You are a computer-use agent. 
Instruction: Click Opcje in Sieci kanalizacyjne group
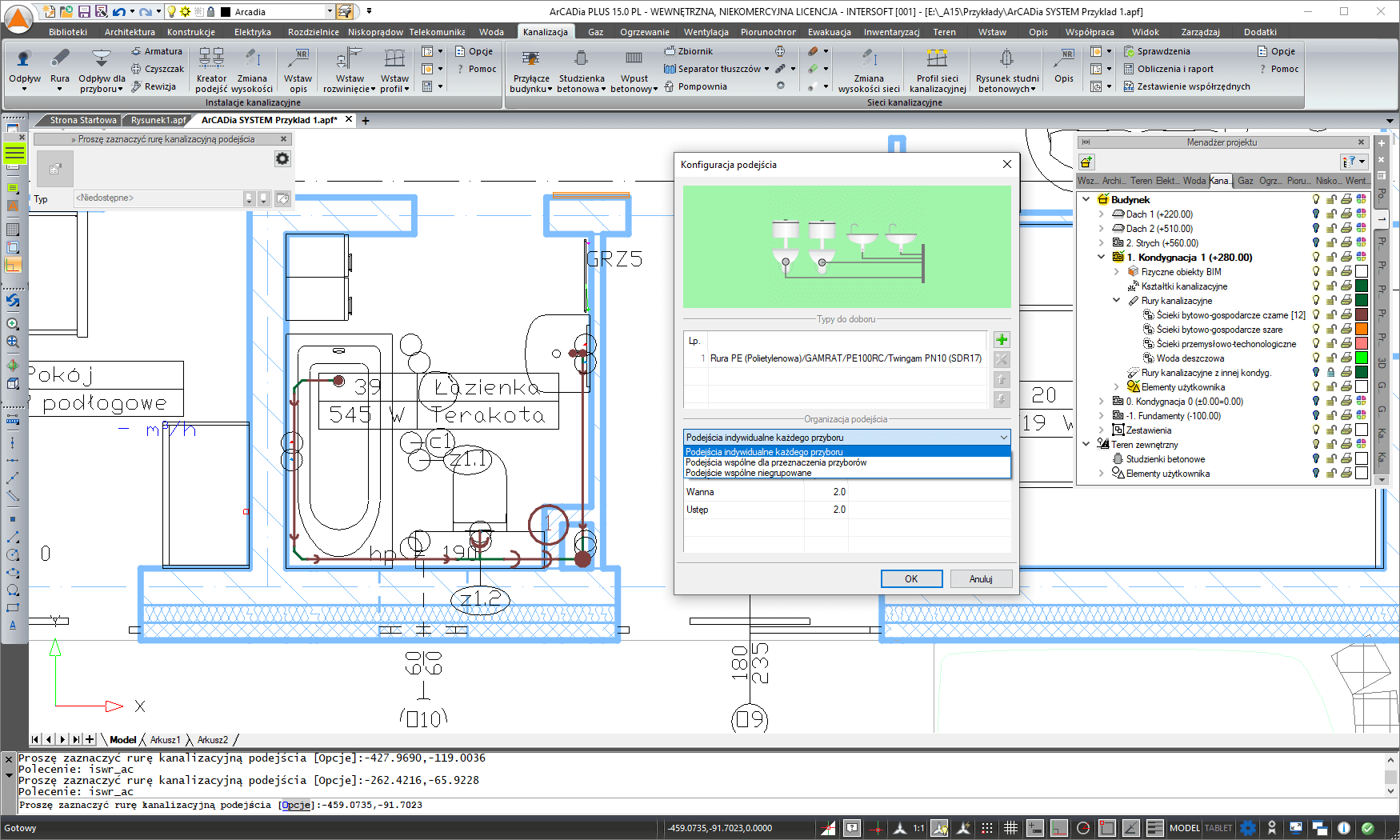1276,51
